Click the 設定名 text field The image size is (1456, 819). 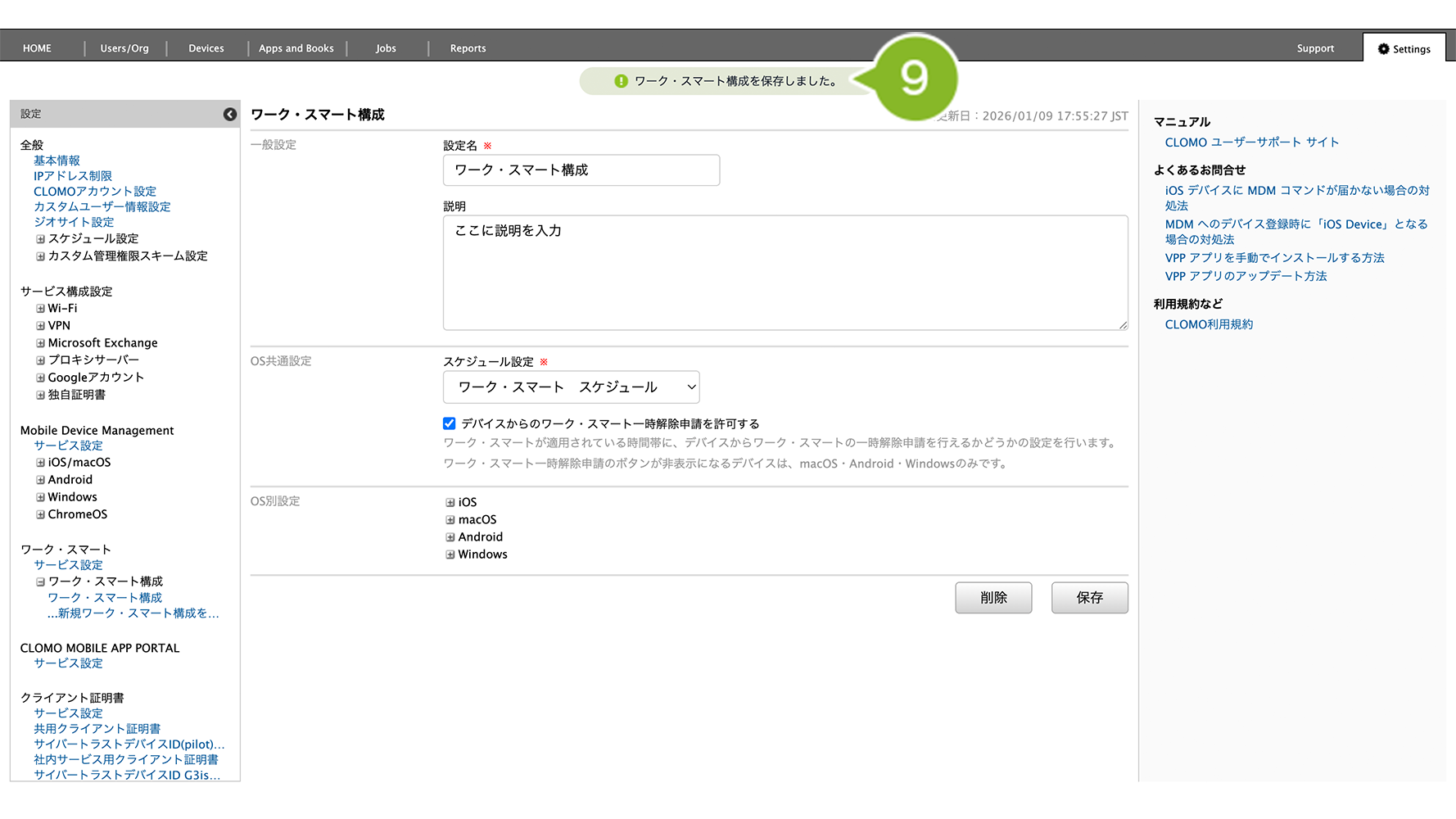click(581, 170)
